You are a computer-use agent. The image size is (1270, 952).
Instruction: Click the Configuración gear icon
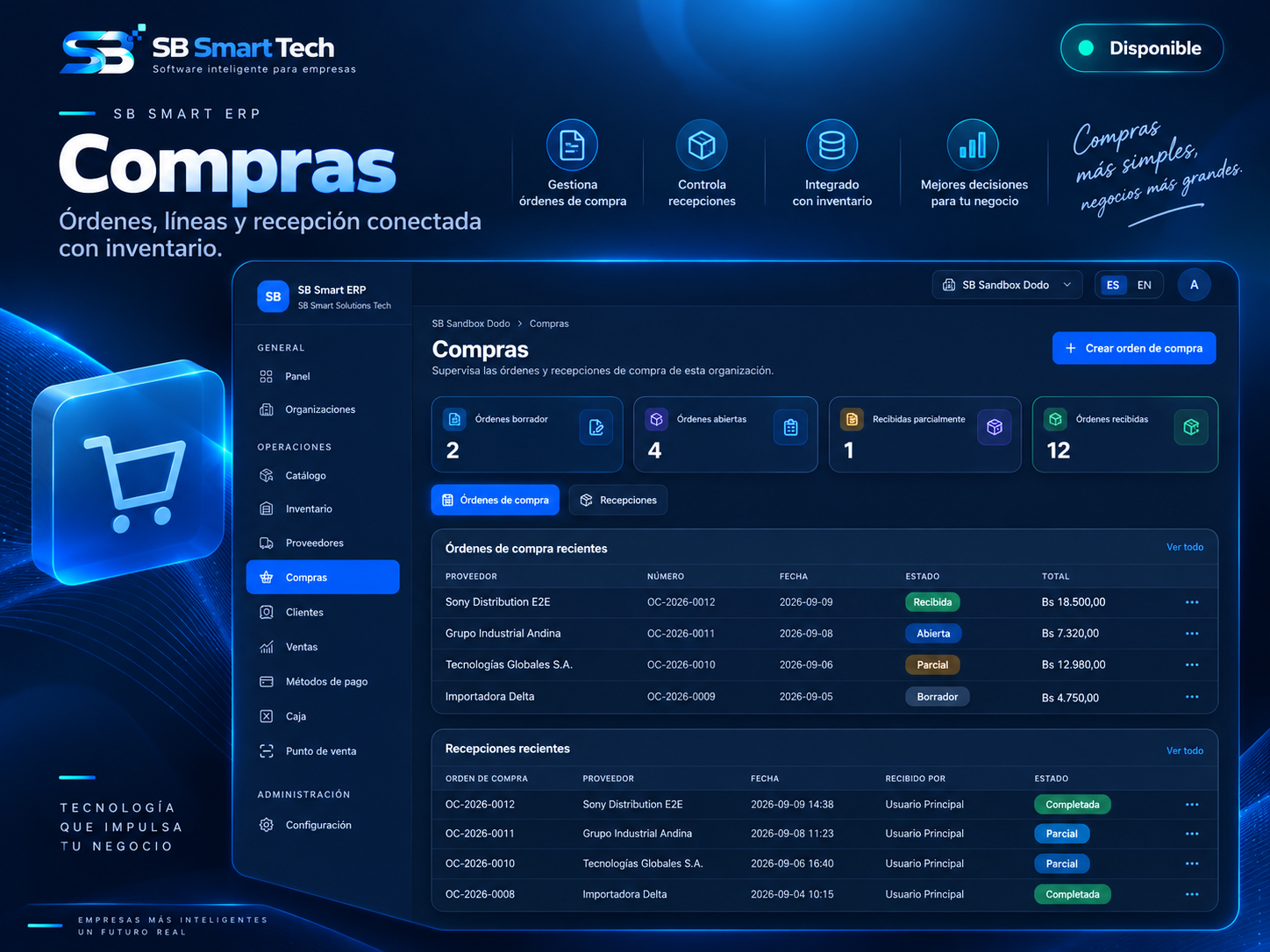[x=266, y=825]
